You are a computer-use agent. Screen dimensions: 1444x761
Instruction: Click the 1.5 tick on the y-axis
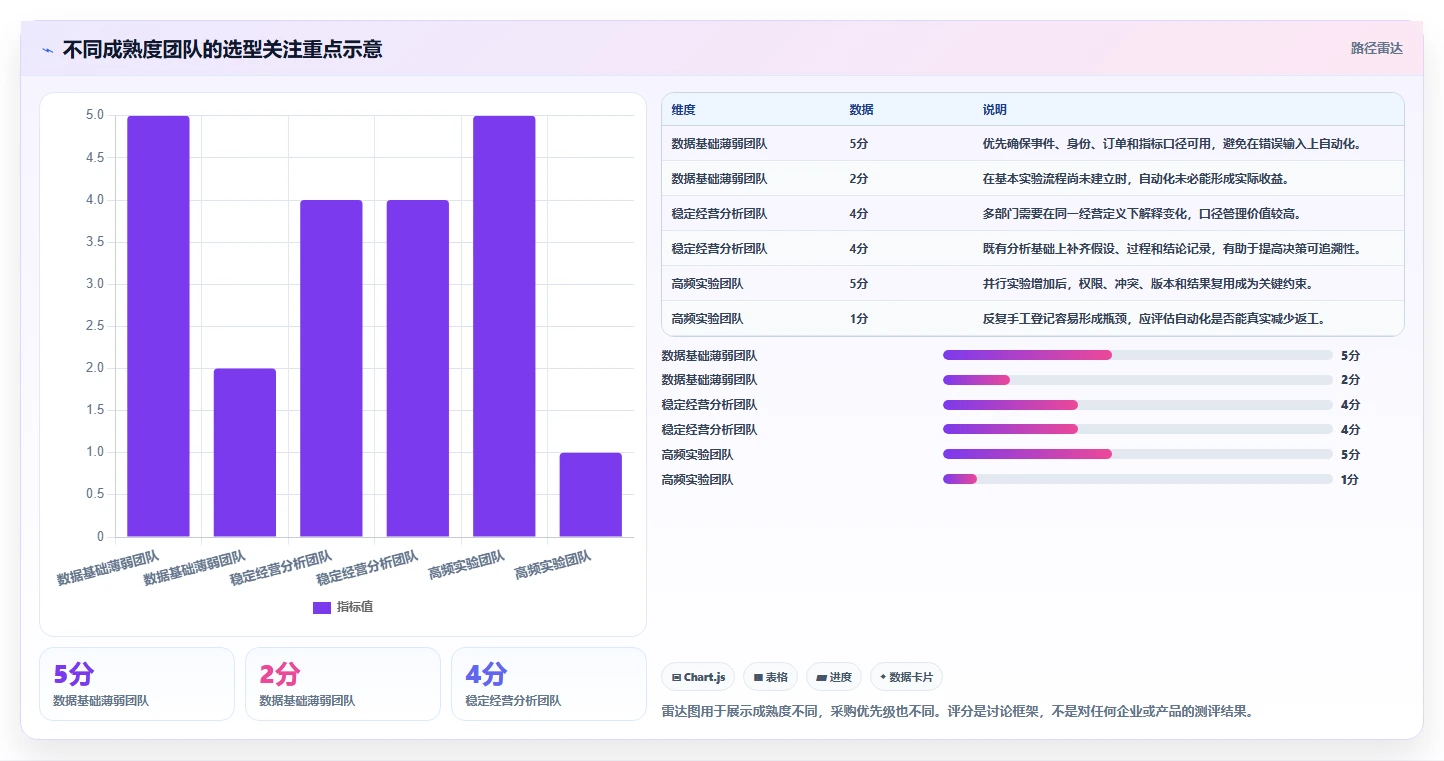click(95, 410)
